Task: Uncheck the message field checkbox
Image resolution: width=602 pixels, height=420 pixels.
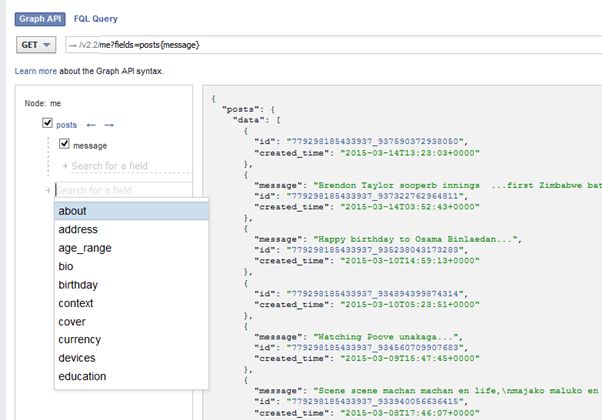Action: click(65, 146)
